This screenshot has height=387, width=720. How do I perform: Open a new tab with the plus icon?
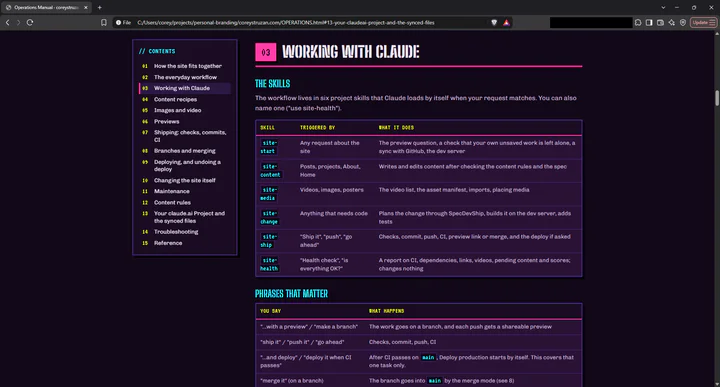tap(100, 7)
